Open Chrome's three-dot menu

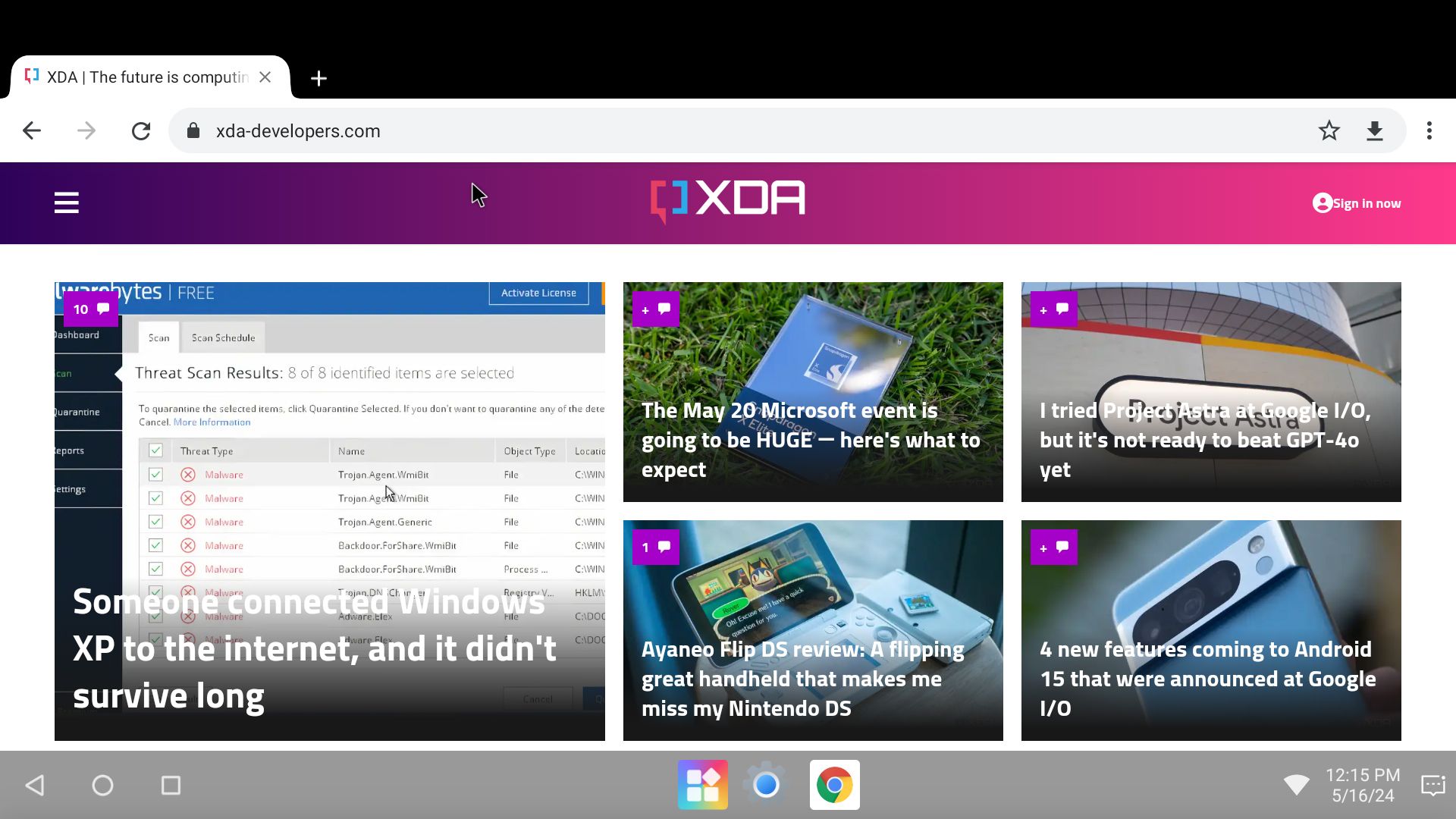coord(1429,131)
